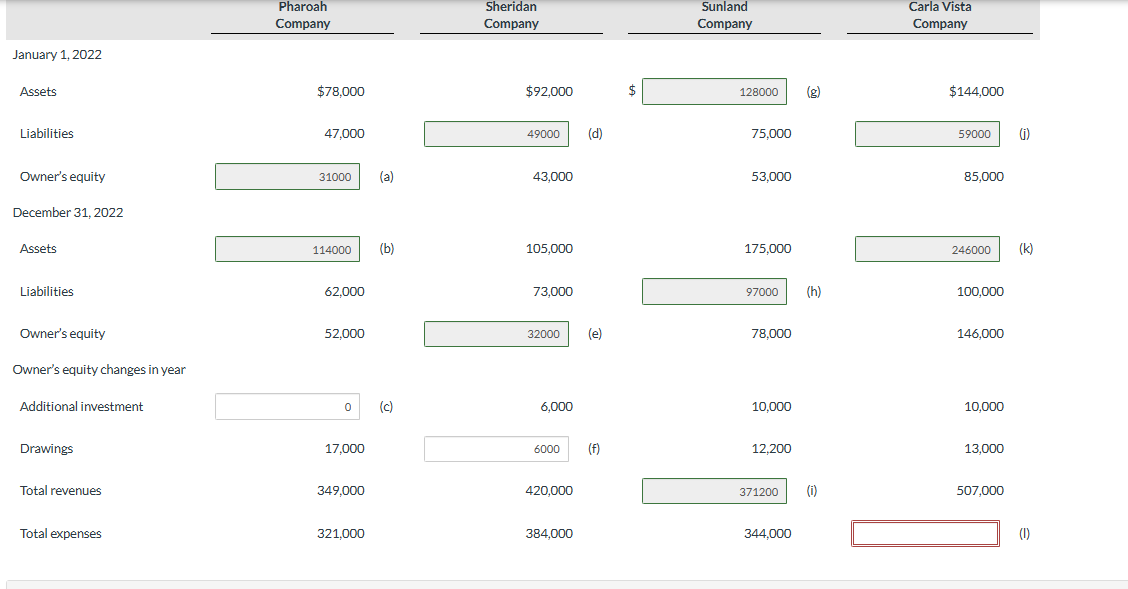1128x589 pixels.
Task: Click Carla Vista December liabilities 100,000
Action: (980, 291)
